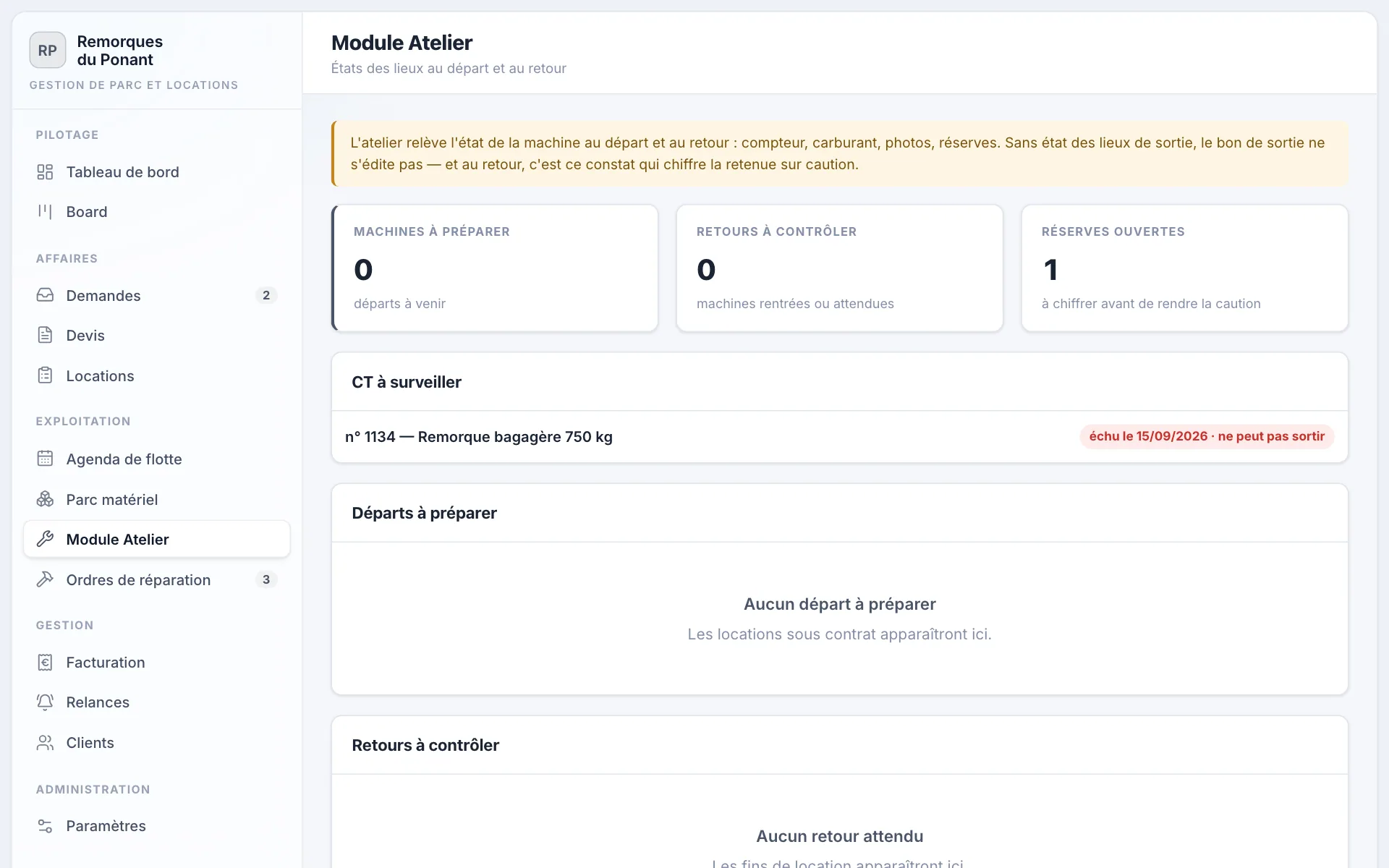Click the 'CT à surveiller' section heading
The height and width of the screenshot is (868, 1389).
[407, 382]
